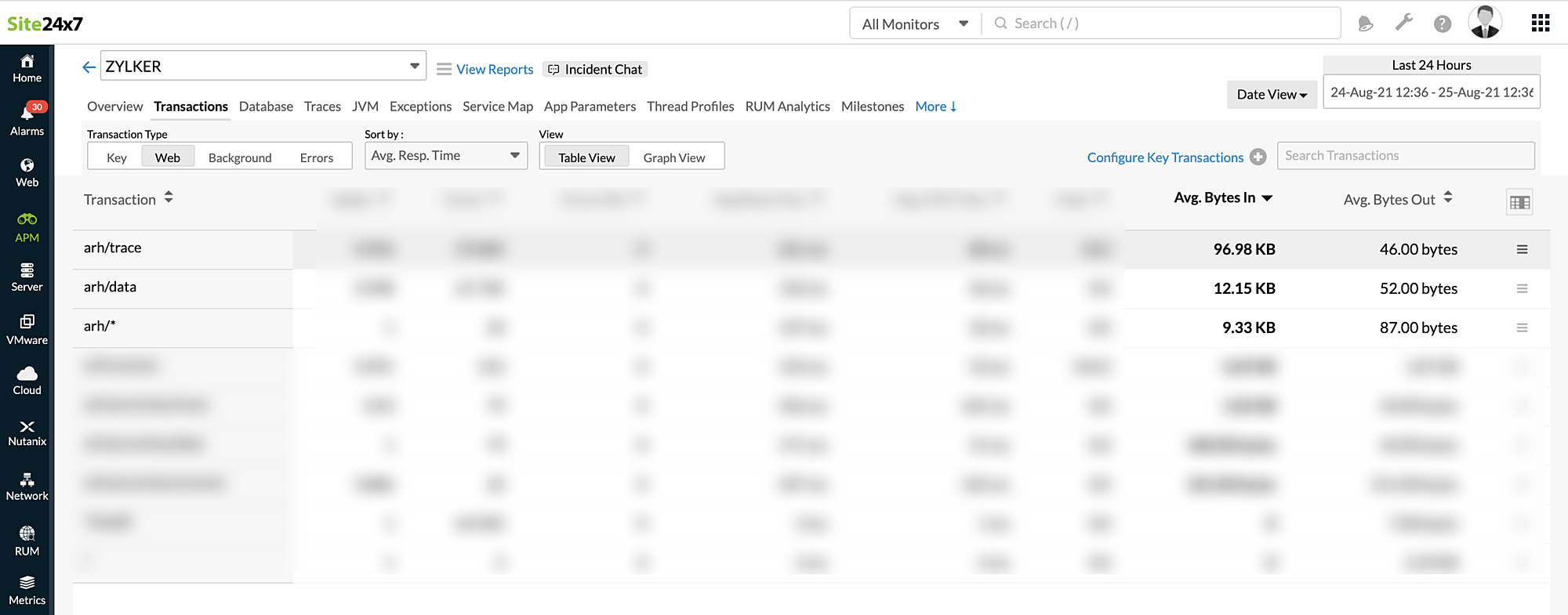The width and height of the screenshot is (1568, 615).
Task: Switch to the Database tab
Action: tap(266, 107)
